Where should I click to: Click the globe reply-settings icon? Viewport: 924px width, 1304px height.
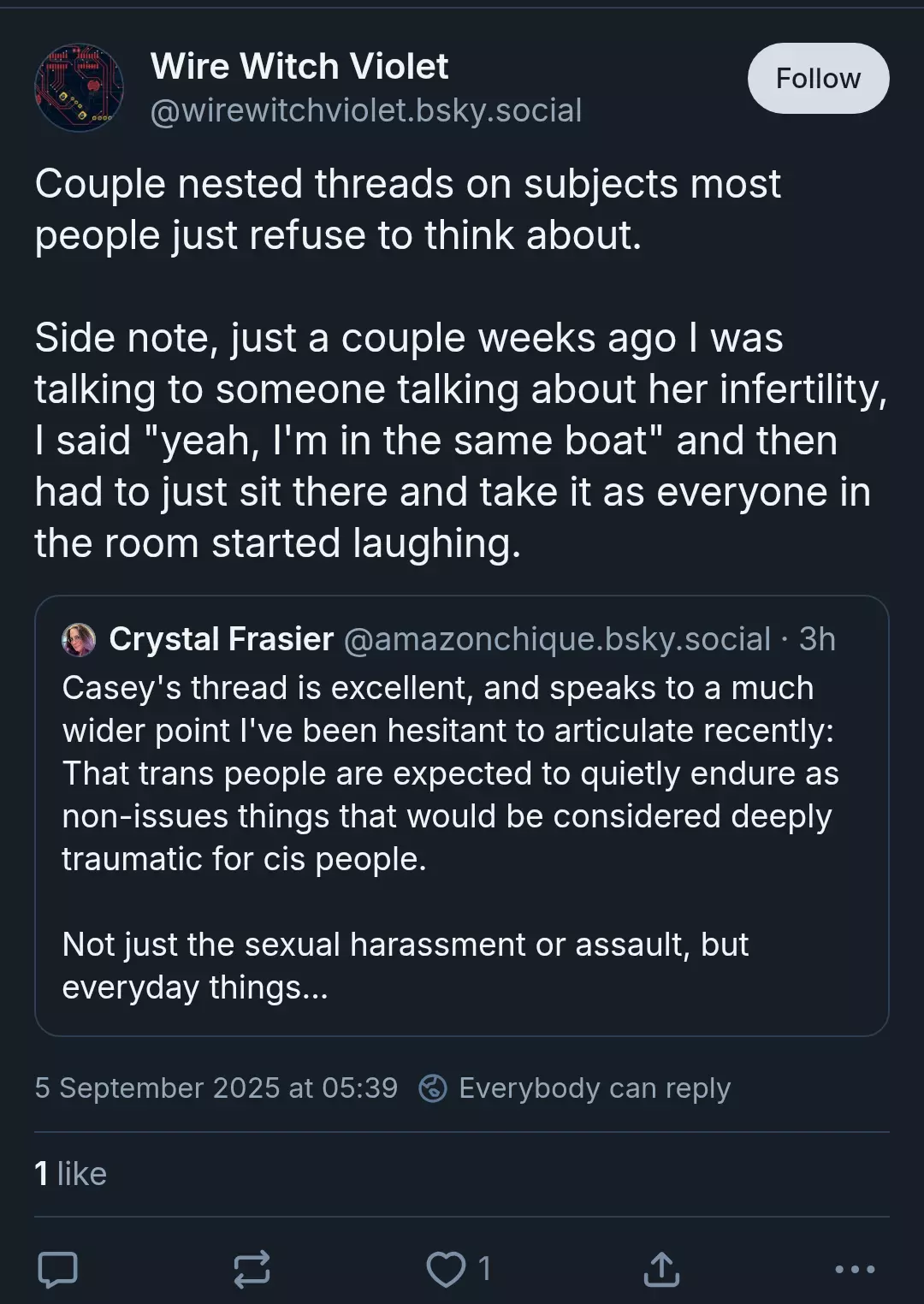coord(433,1088)
